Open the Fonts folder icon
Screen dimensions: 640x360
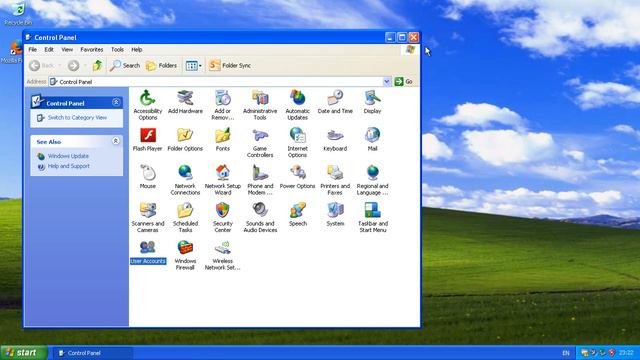(222, 140)
